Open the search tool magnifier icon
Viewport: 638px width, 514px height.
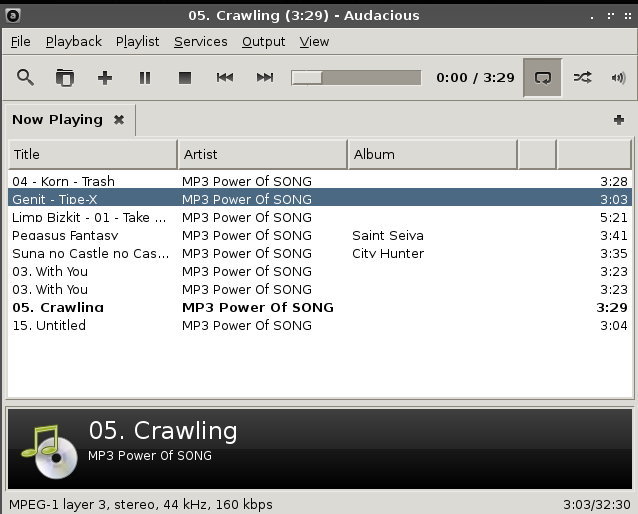(x=25, y=77)
